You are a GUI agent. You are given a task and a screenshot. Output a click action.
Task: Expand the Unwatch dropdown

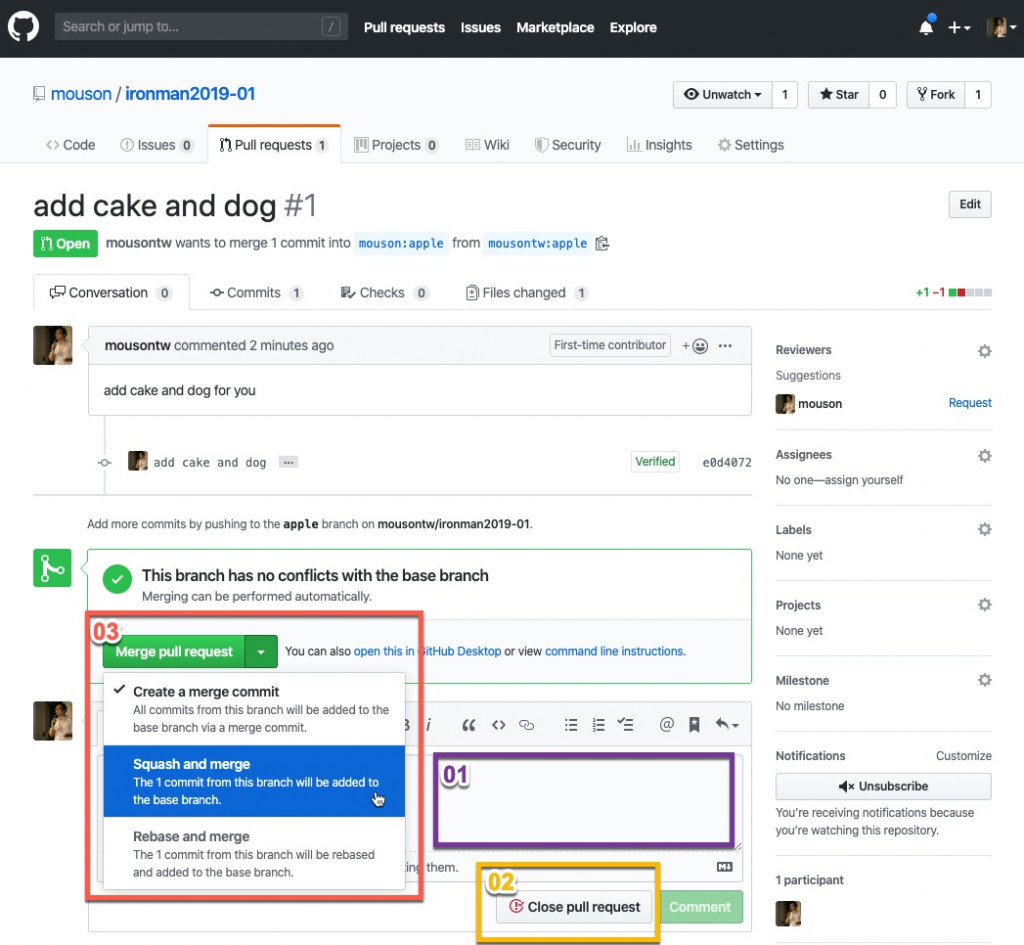722,95
